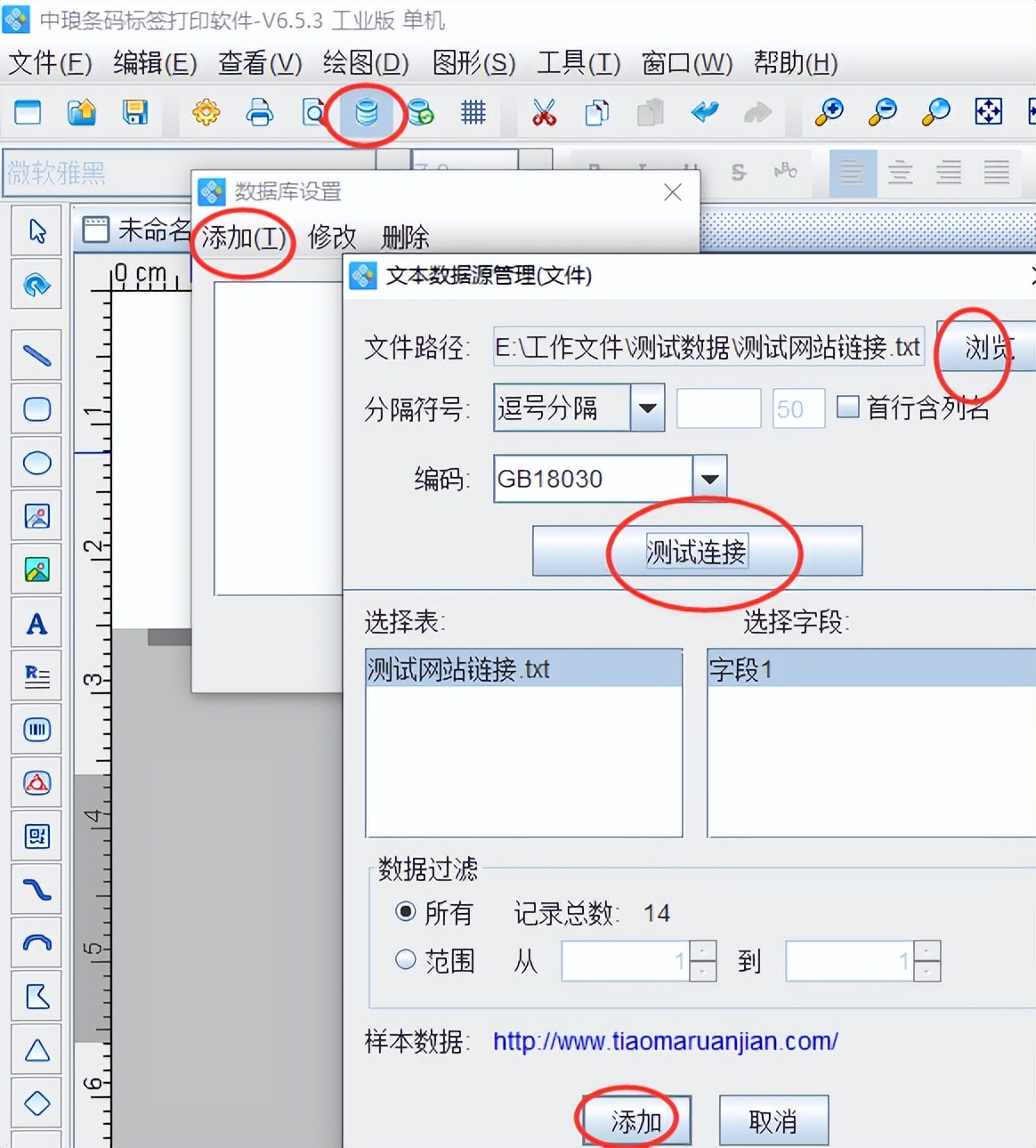Screen dimensions: 1036x1148
Task: Select the rotate tool in the left toolbar
Action: pos(36,284)
